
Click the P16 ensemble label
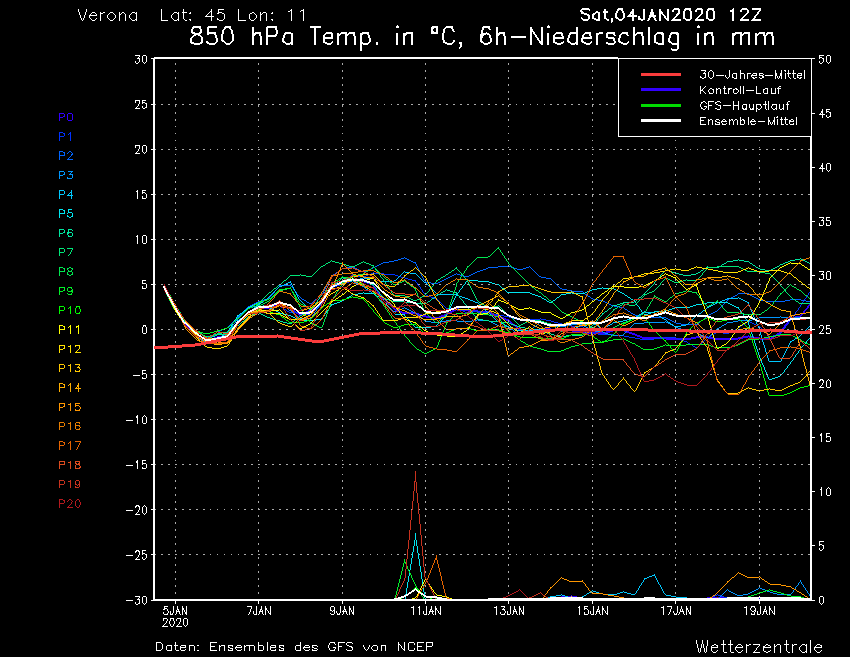[x=69, y=426]
